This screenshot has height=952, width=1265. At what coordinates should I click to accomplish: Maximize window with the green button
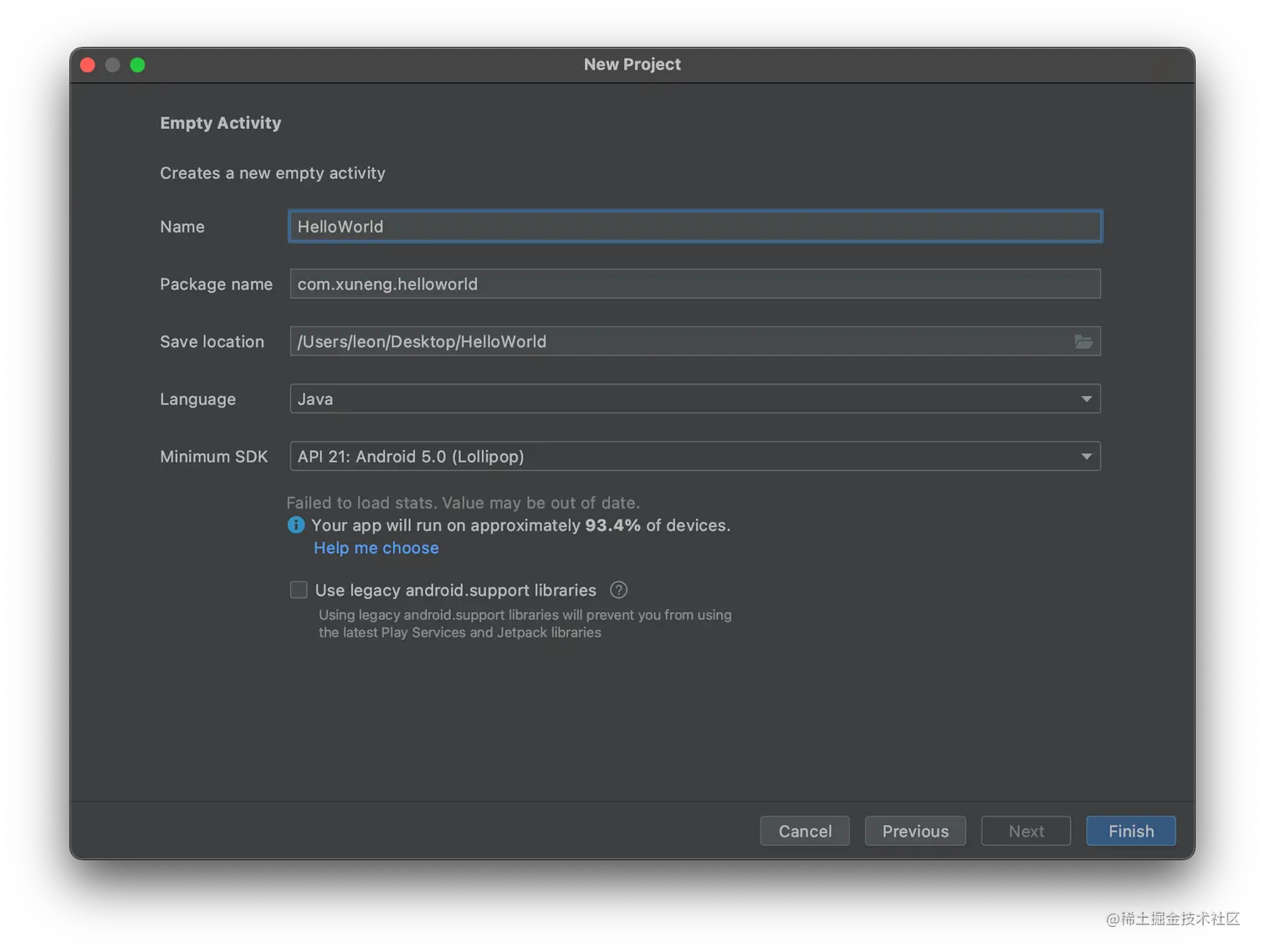(x=138, y=65)
